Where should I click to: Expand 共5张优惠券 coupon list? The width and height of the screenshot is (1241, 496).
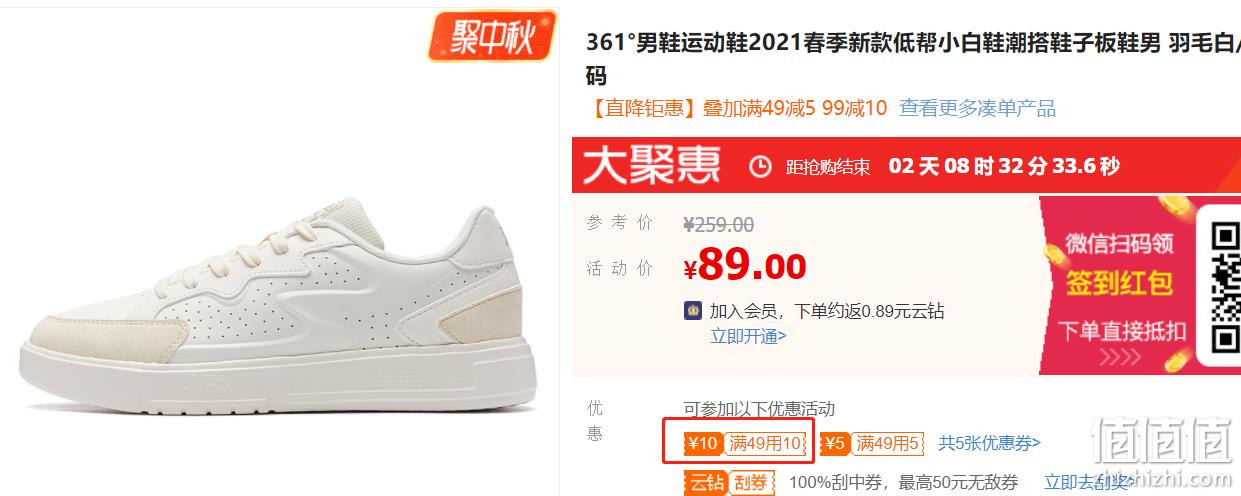click(x=989, y=443)
